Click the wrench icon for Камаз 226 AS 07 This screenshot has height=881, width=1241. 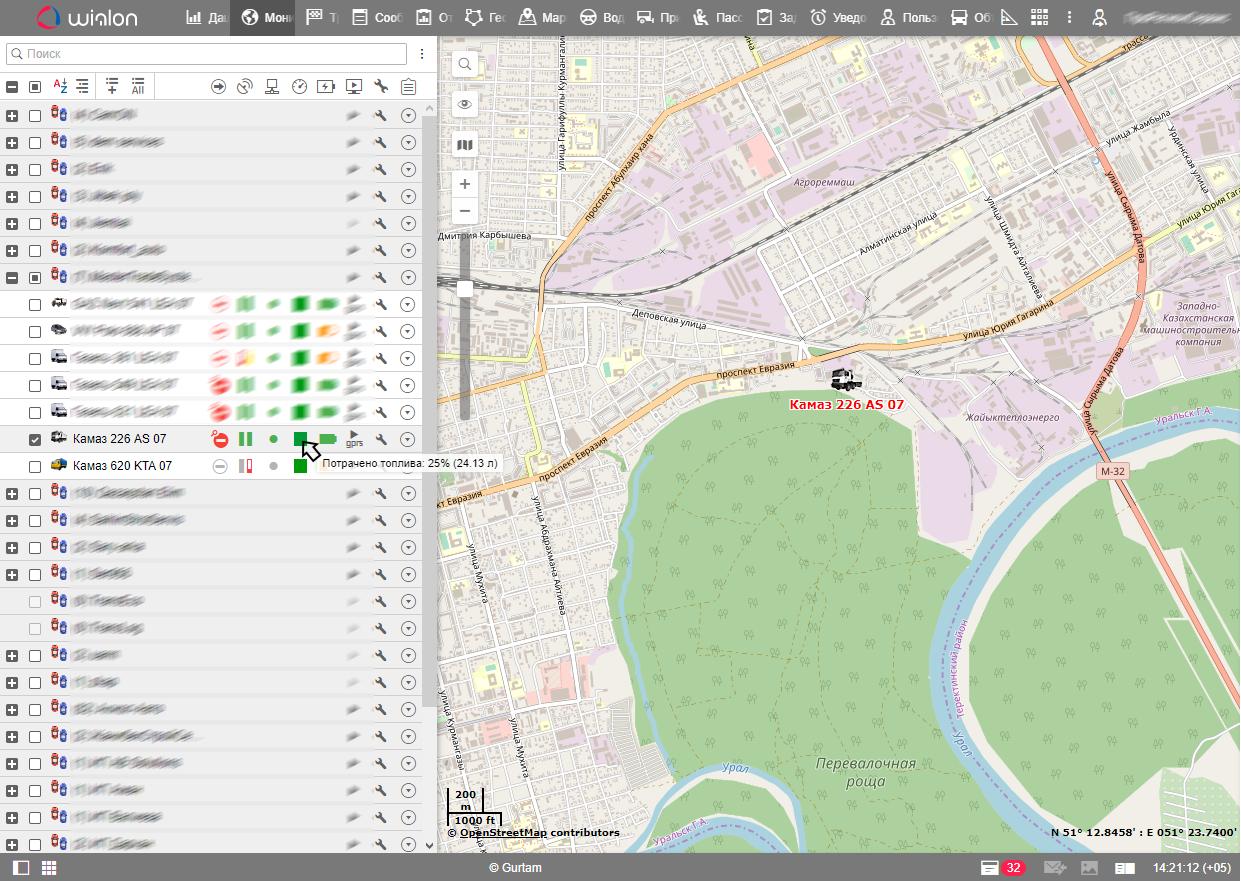pos(380,439)
